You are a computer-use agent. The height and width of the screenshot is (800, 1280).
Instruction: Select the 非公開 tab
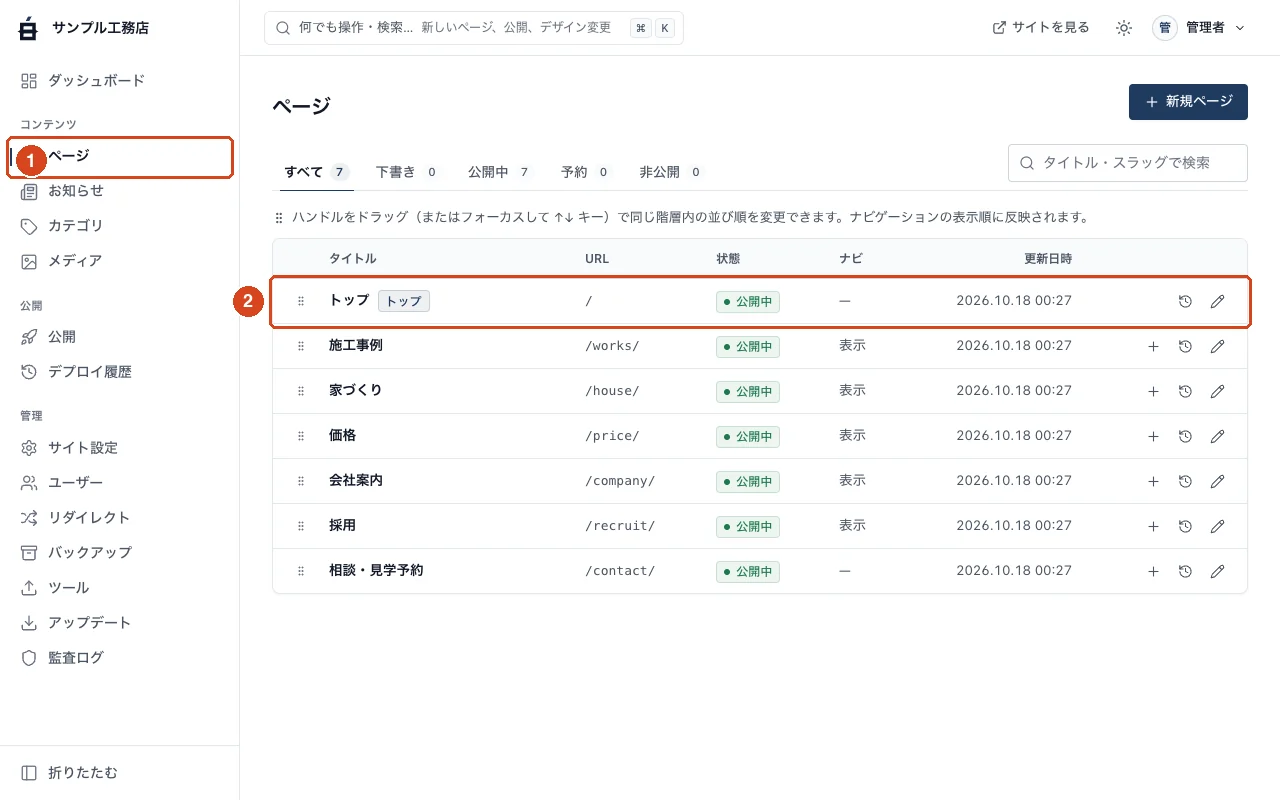[671, 172]
